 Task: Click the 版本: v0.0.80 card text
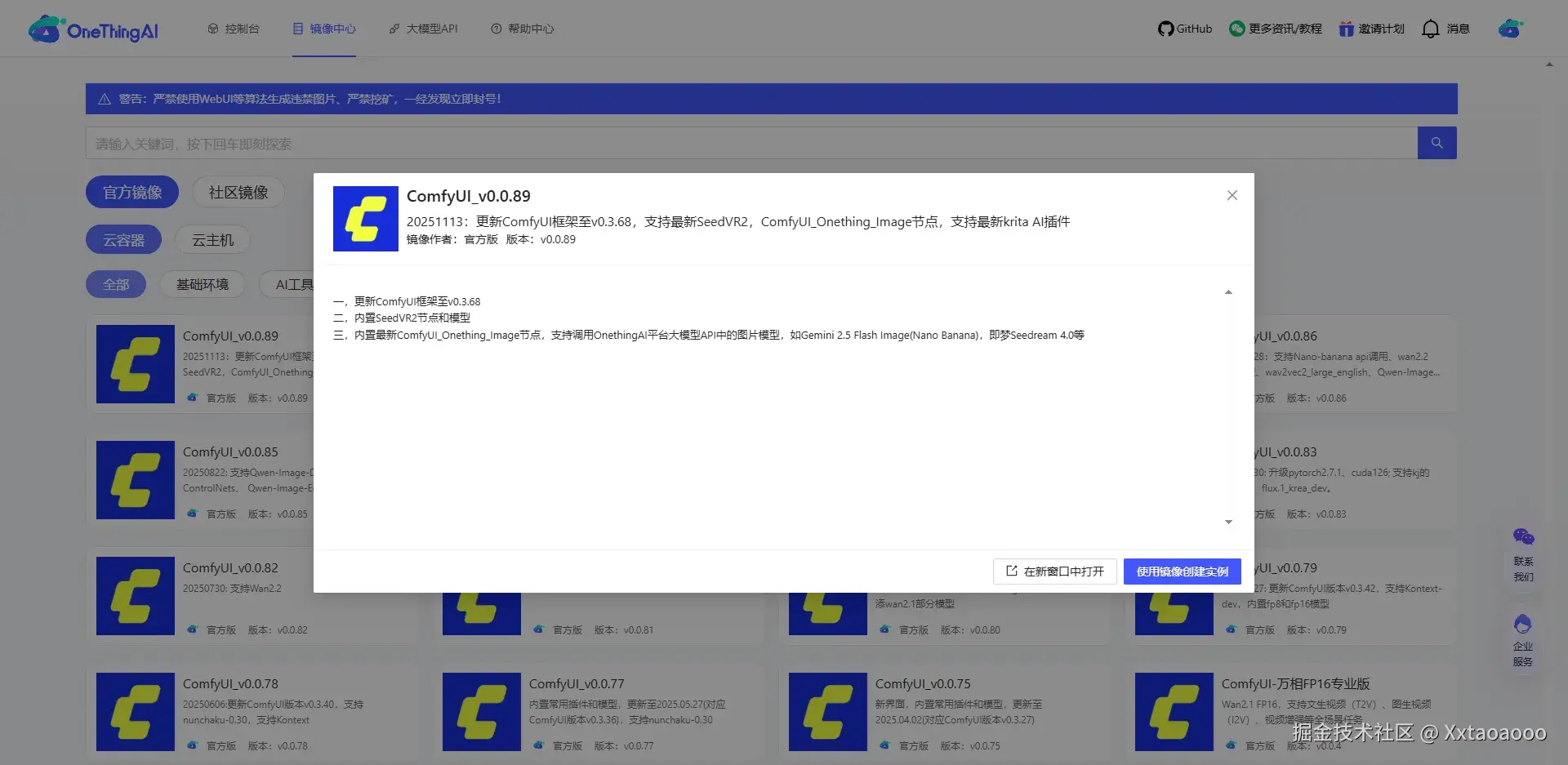click(970, 629)
